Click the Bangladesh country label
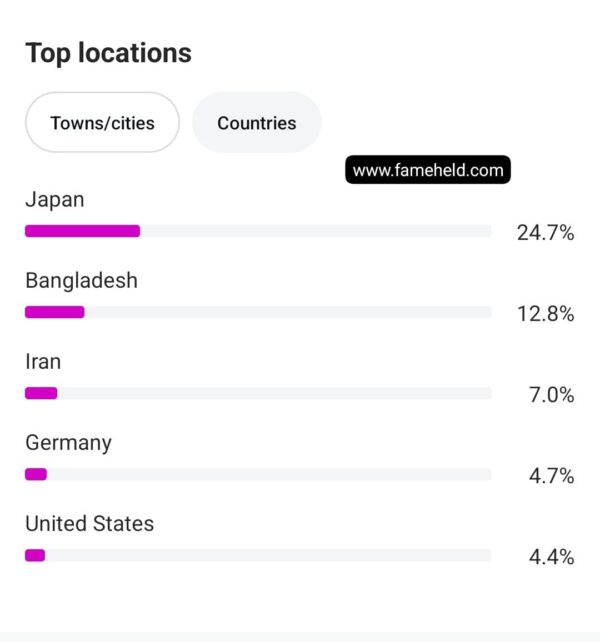Image resolution: width=600 pixels, height=642 pixels. 81,280
